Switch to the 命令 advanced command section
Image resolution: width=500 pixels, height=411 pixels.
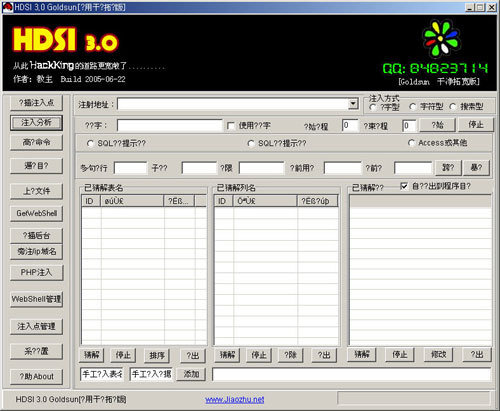[x=36, y=143]
